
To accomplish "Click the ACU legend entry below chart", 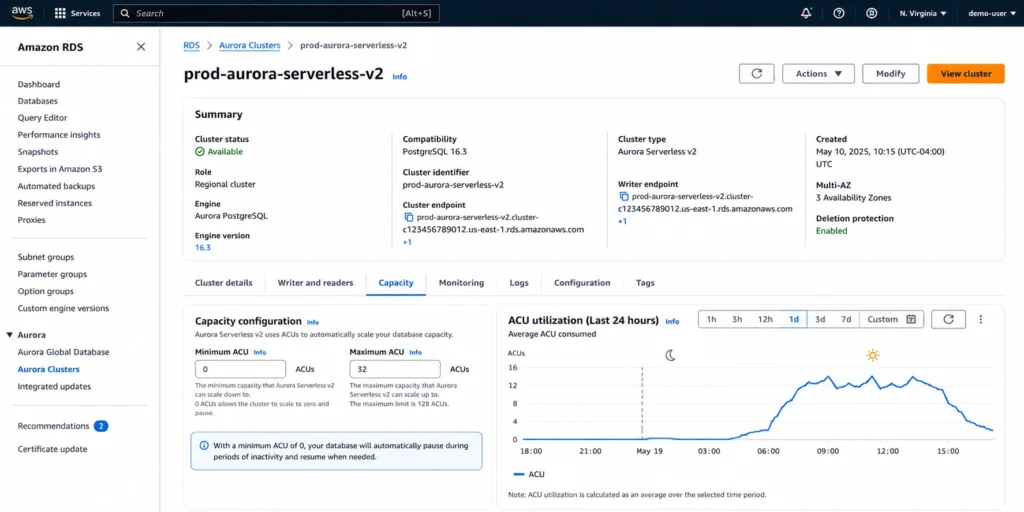I will 529,474.
